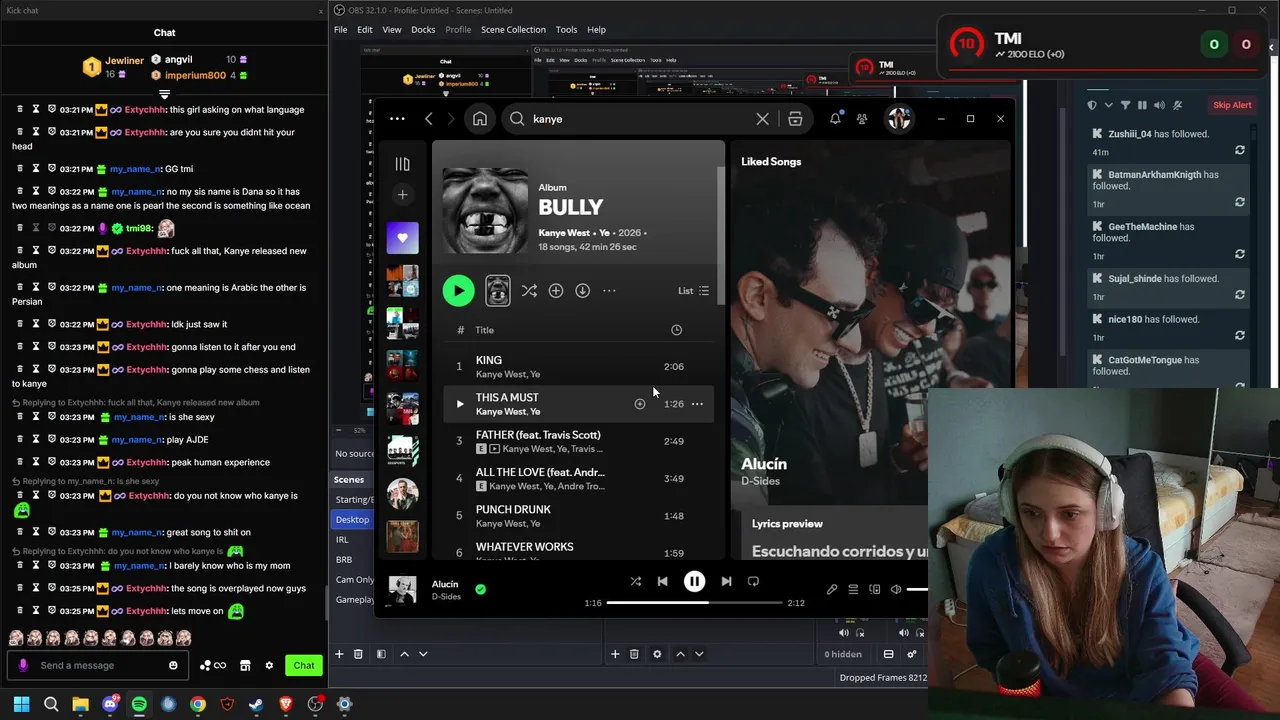Open the emoji picker in chat input

point(173,665)
